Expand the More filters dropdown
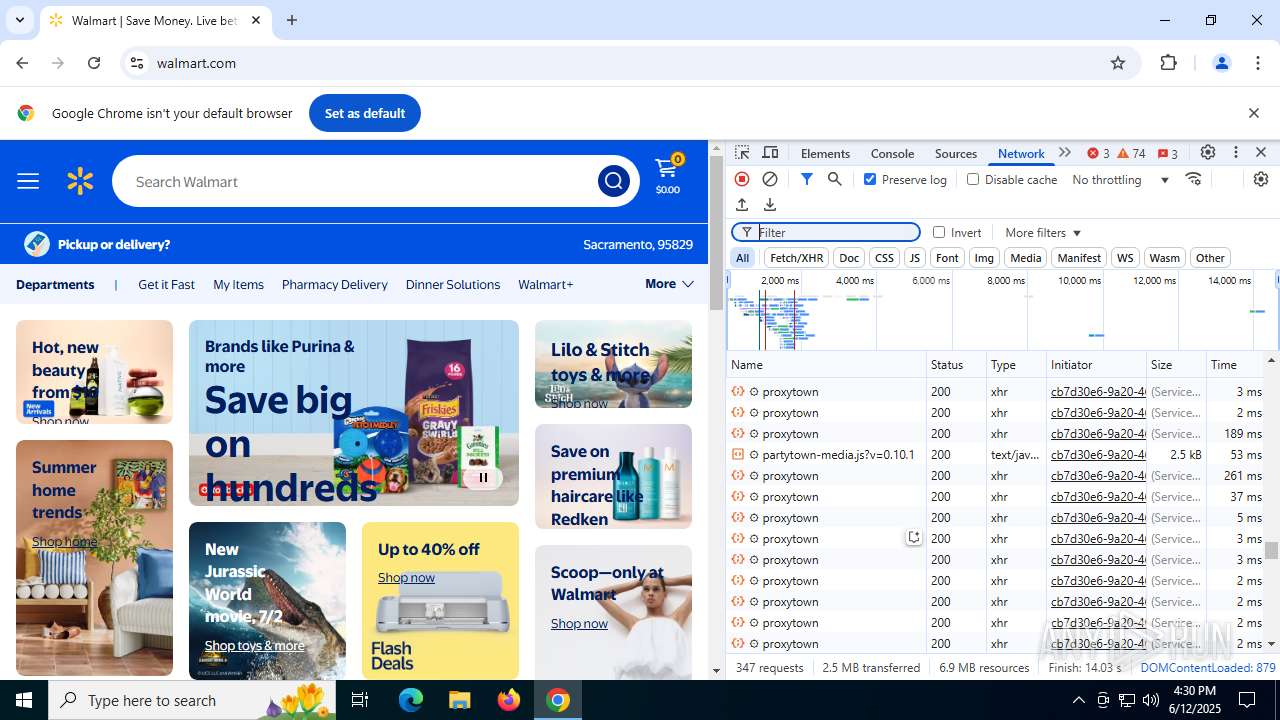This screenshot has width=1280, height=720. tap(1043, 233)
